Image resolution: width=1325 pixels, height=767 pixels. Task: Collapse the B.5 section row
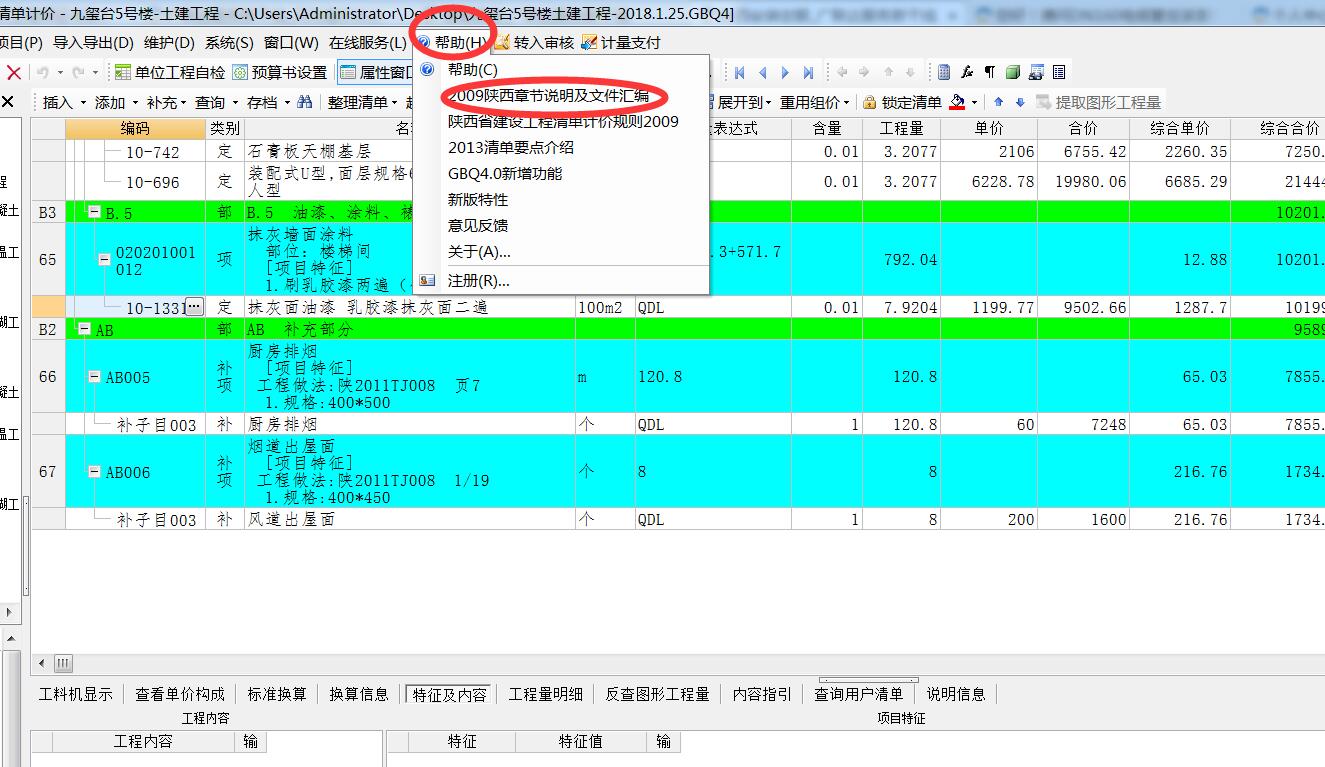coord(95,212)
